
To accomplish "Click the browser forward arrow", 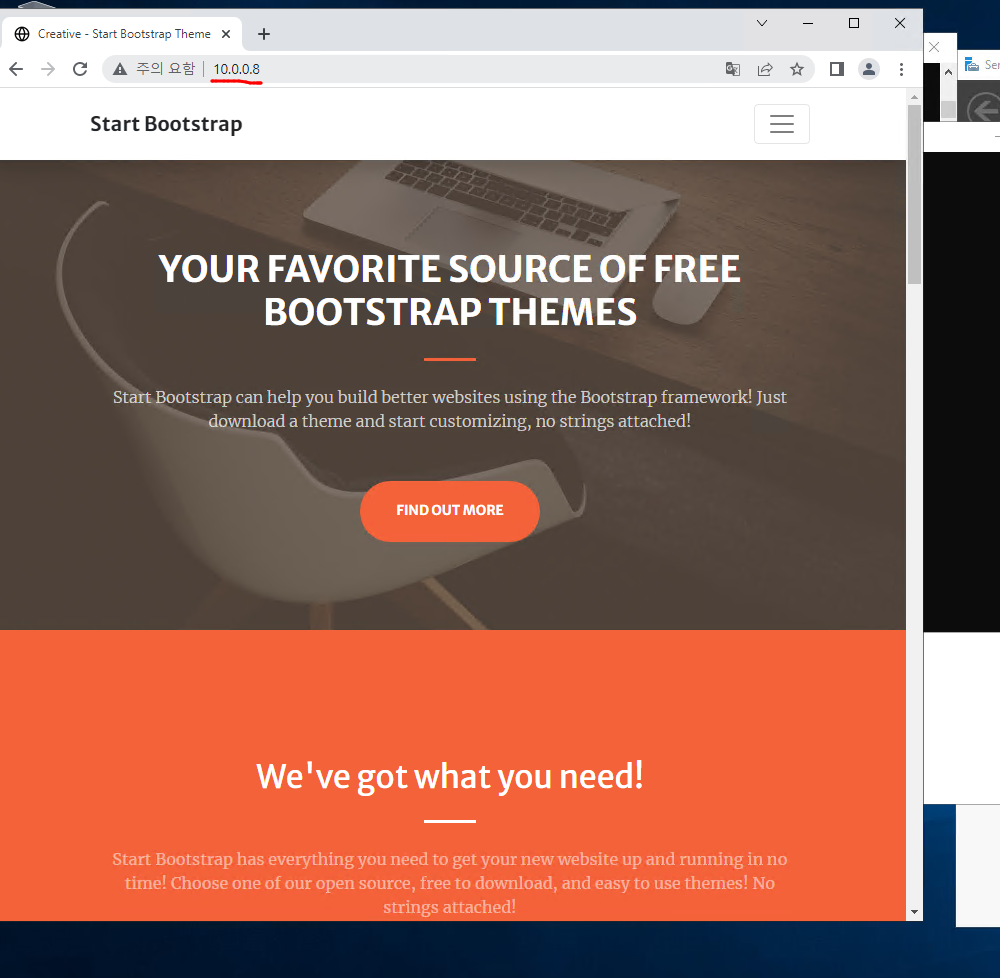I will point(48,69).
